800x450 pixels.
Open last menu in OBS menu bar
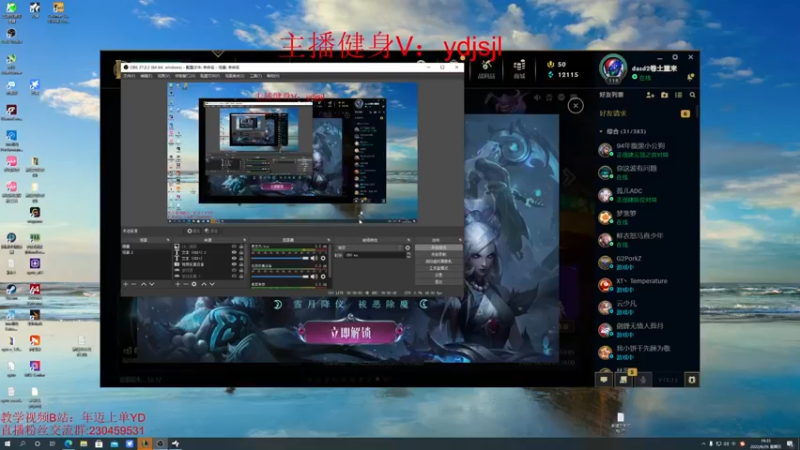point(273,76)
